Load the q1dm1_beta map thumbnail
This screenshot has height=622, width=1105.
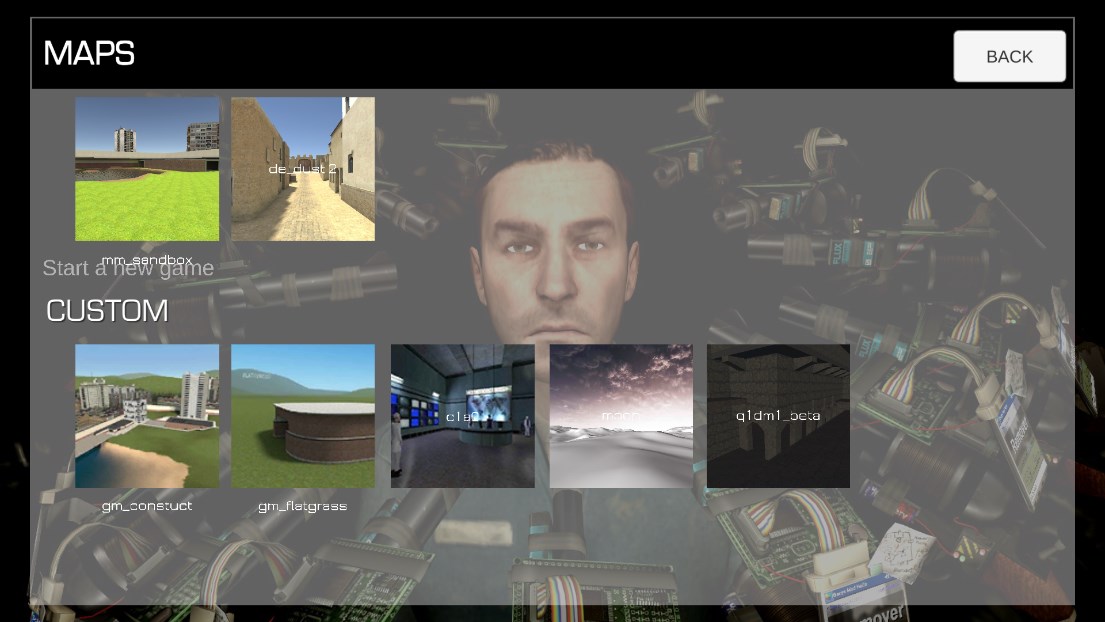(x=778, y=416)
